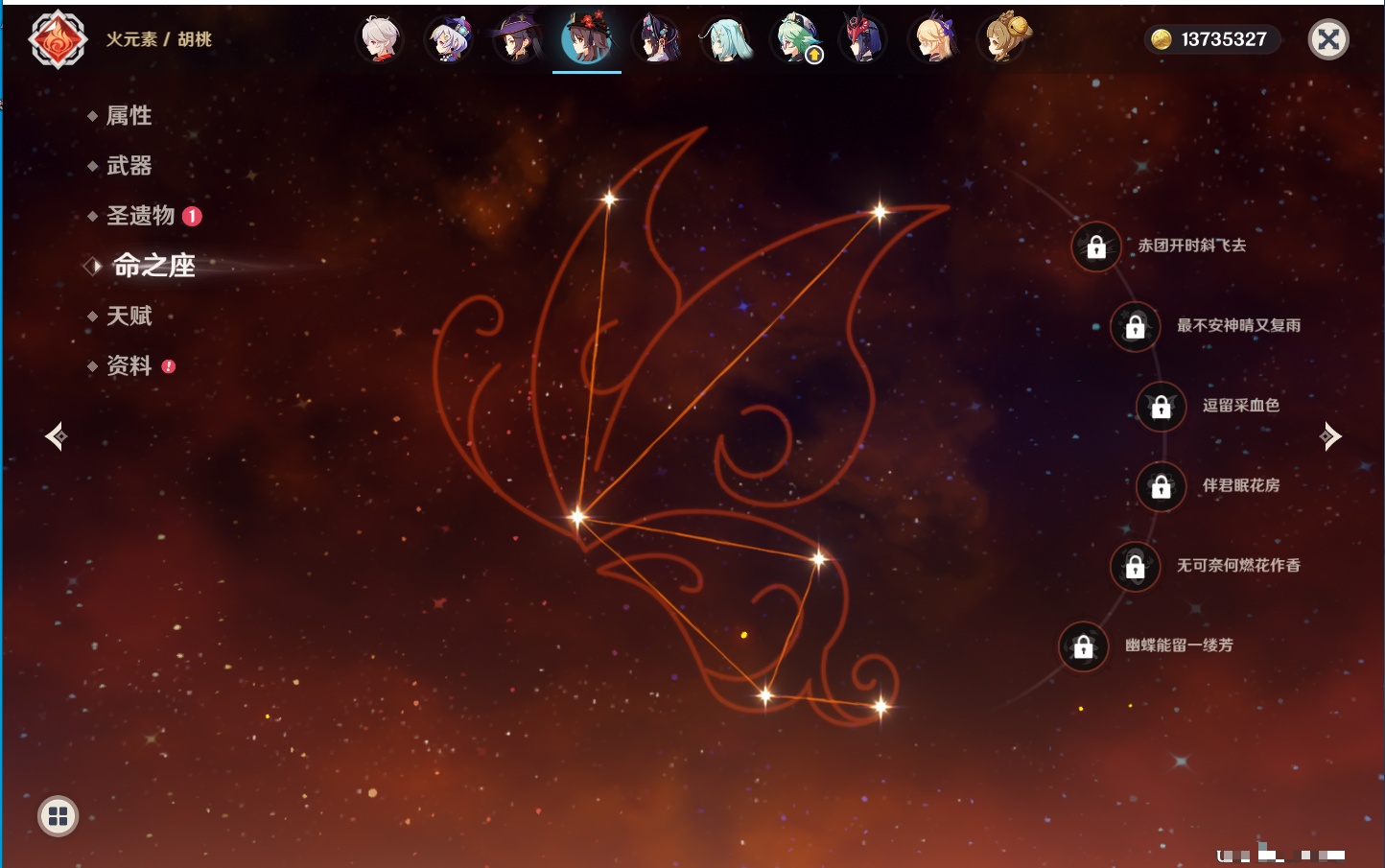Select the highlighted Hu Tao portrait
Screen dimensions: 1385x868
coord(587,39)
